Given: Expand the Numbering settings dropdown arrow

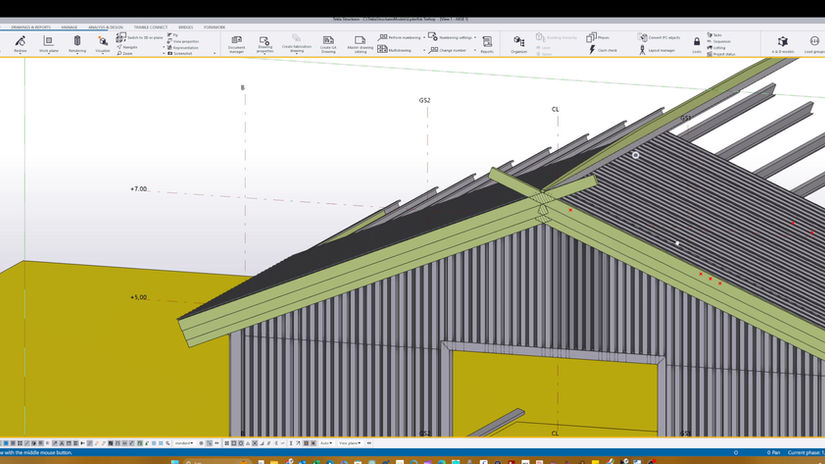Looking at the screenshot, I should coord(475,37).
